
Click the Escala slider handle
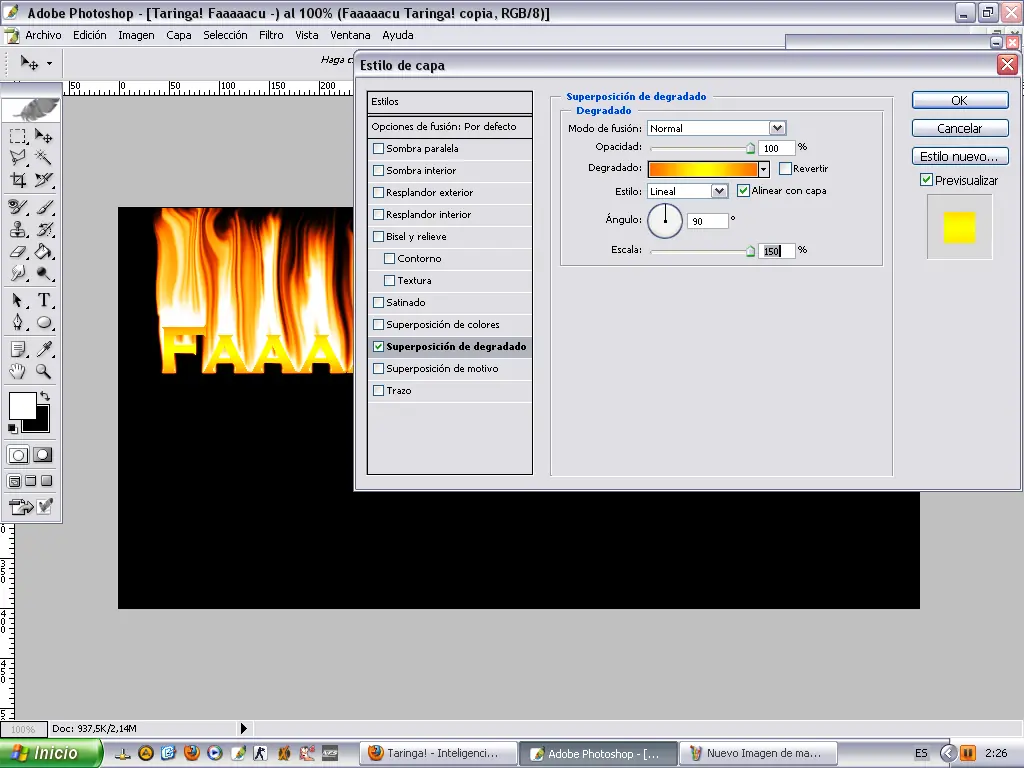[750, 251]
